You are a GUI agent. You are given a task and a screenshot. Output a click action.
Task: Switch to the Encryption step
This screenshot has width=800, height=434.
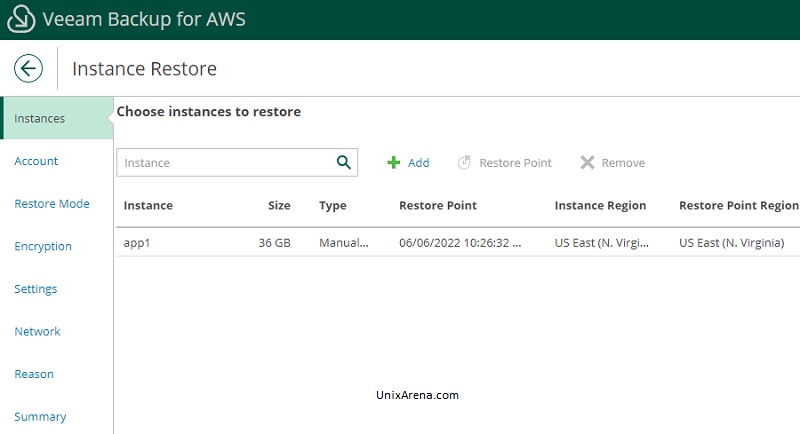(43, 246)
